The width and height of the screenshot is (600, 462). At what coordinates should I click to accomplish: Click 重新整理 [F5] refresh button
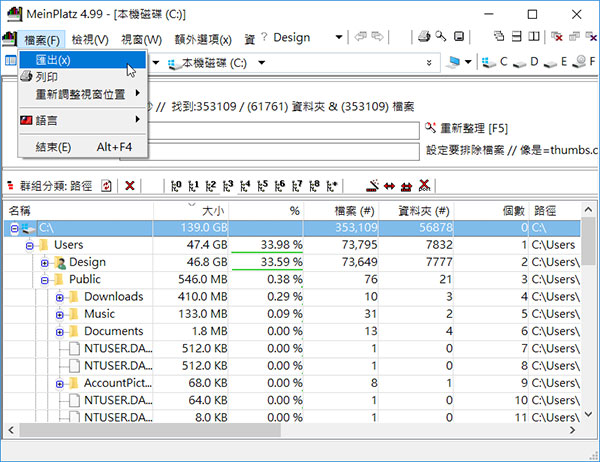(466, 128)
